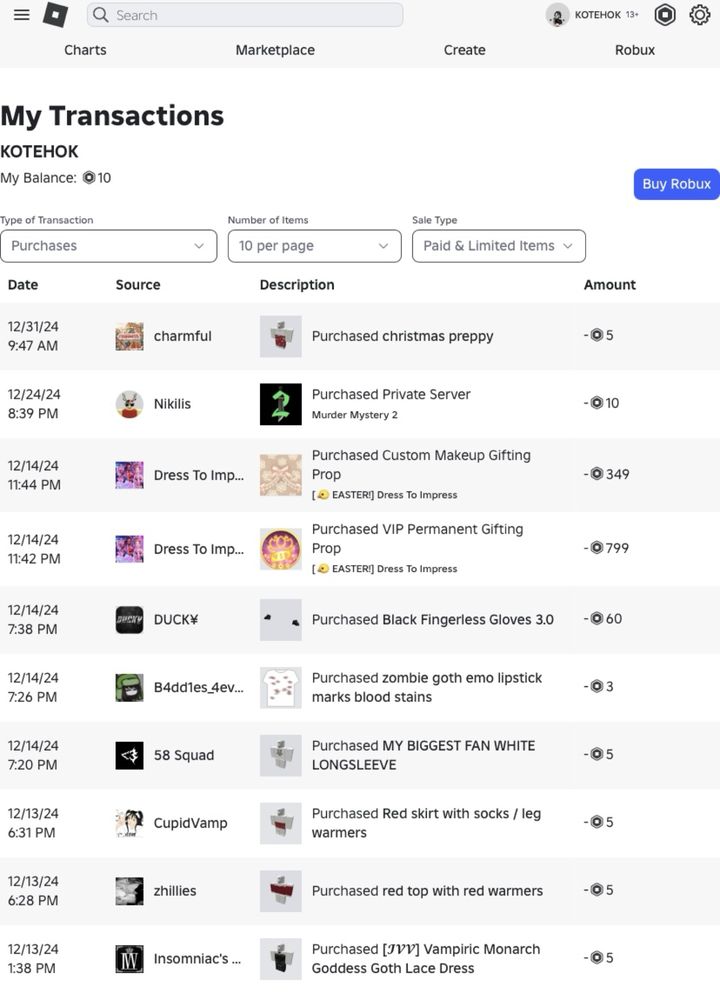
Task: Click the Nikilis source avatar
Action: (x=129, y=404)
